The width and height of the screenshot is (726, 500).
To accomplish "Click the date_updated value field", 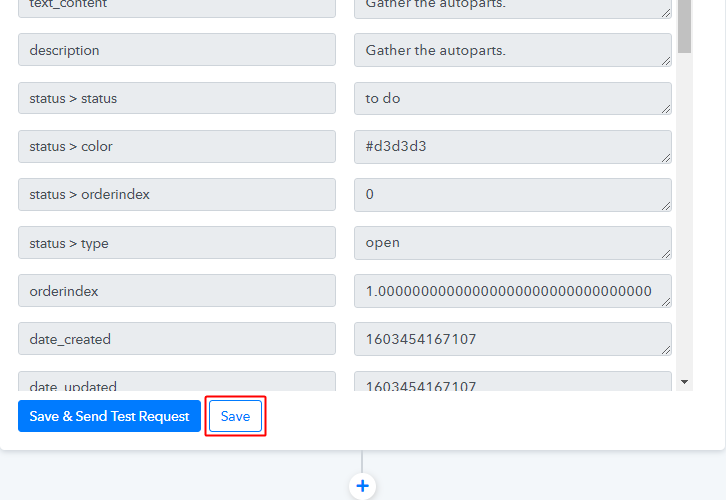I will click(x=513, y=381).
